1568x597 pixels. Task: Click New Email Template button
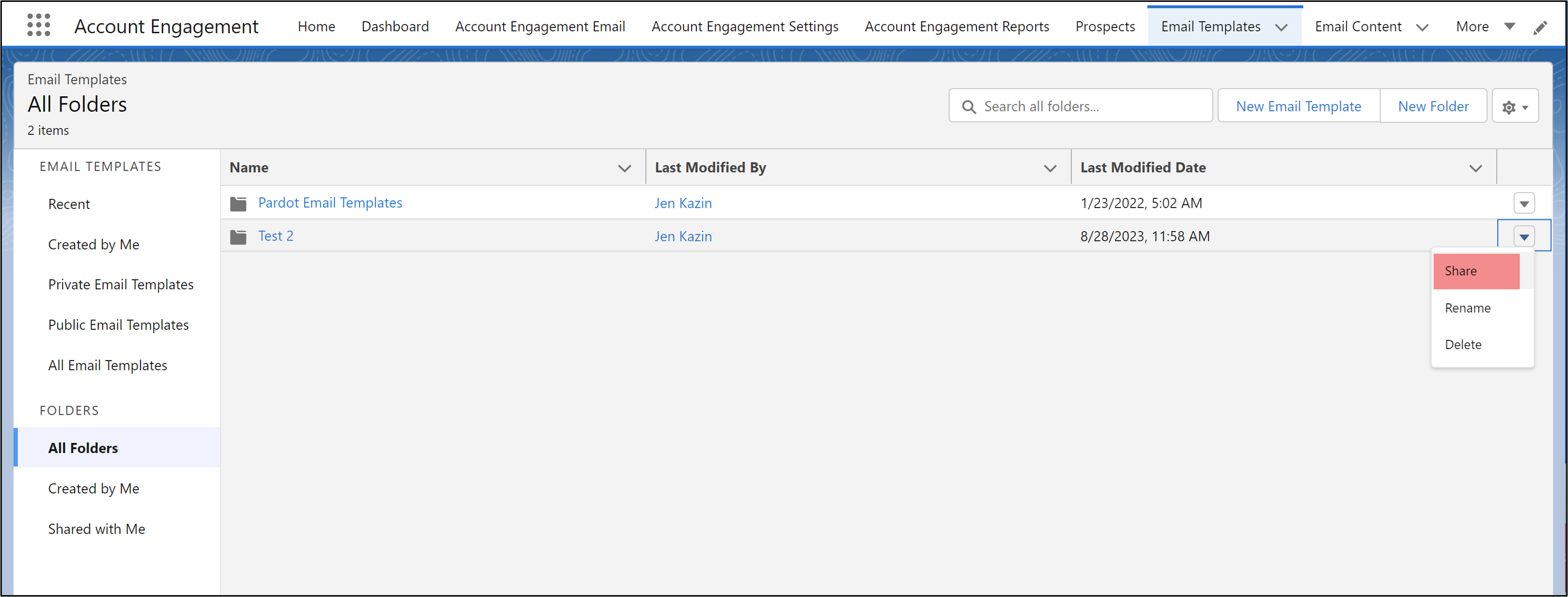point(1298,107)
